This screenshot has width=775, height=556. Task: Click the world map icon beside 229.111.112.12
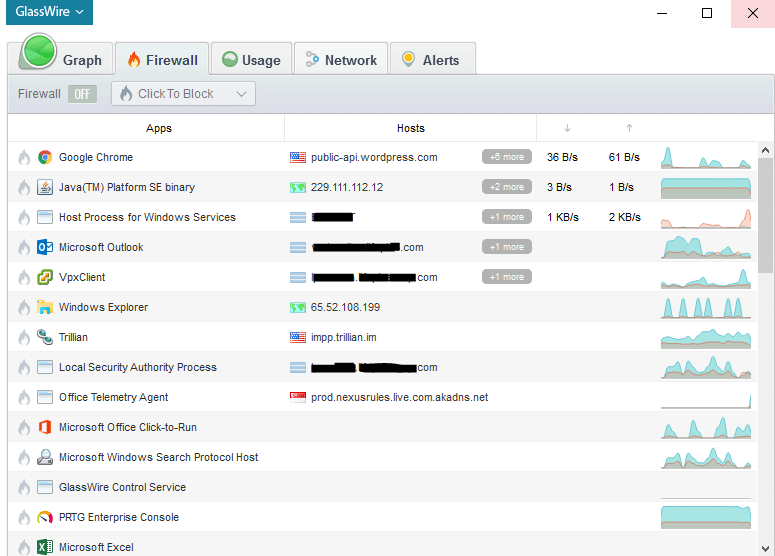click(x=298, y=187)
